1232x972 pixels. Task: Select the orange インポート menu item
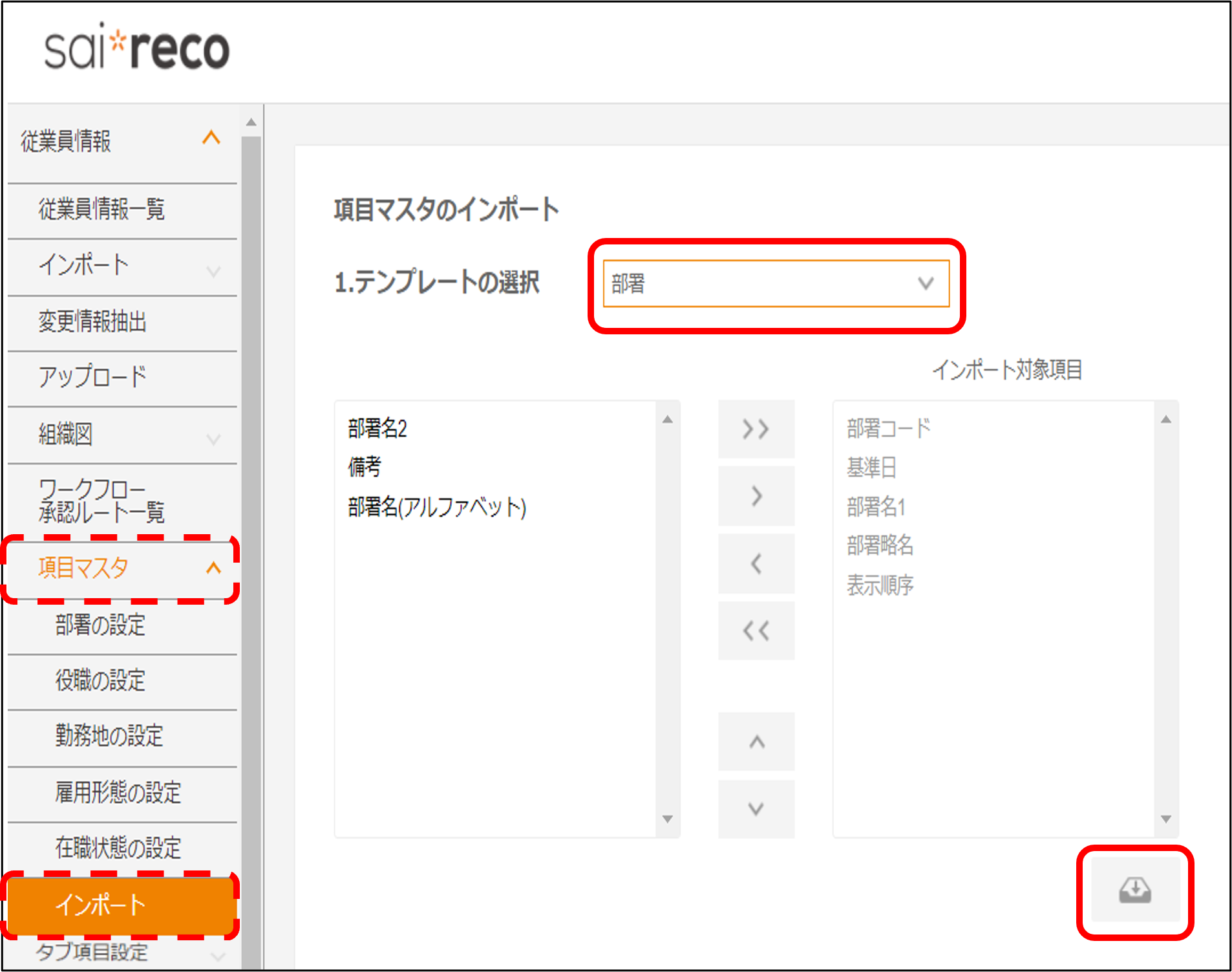(101, 904)
